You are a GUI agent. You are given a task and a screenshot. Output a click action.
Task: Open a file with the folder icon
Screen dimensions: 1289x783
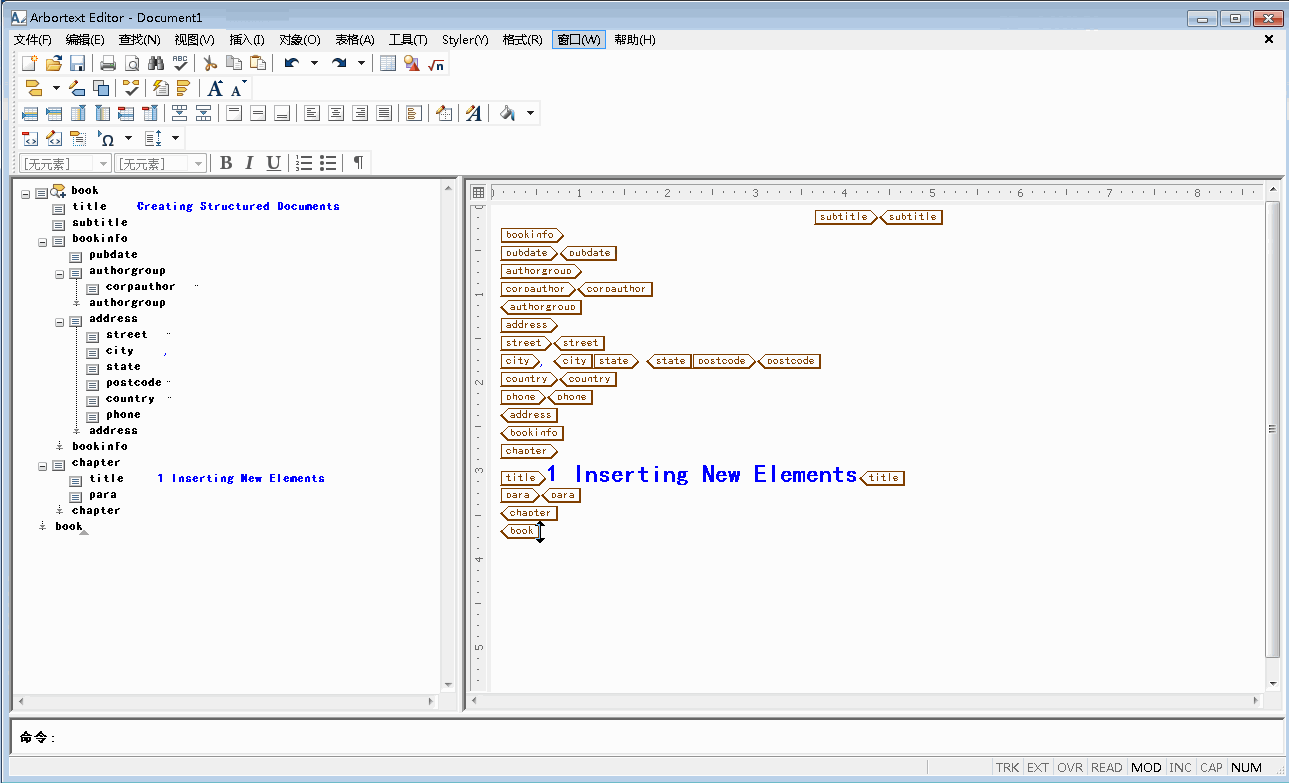pyautogui.click(x=54, y=63)
